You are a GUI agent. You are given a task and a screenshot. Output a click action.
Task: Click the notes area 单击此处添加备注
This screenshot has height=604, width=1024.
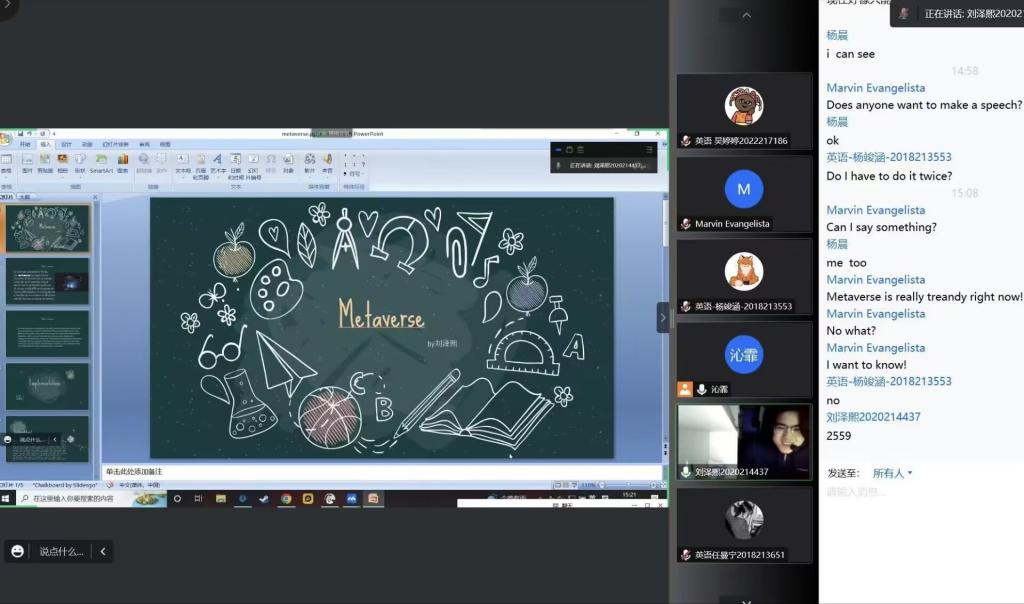coord(380,471)
